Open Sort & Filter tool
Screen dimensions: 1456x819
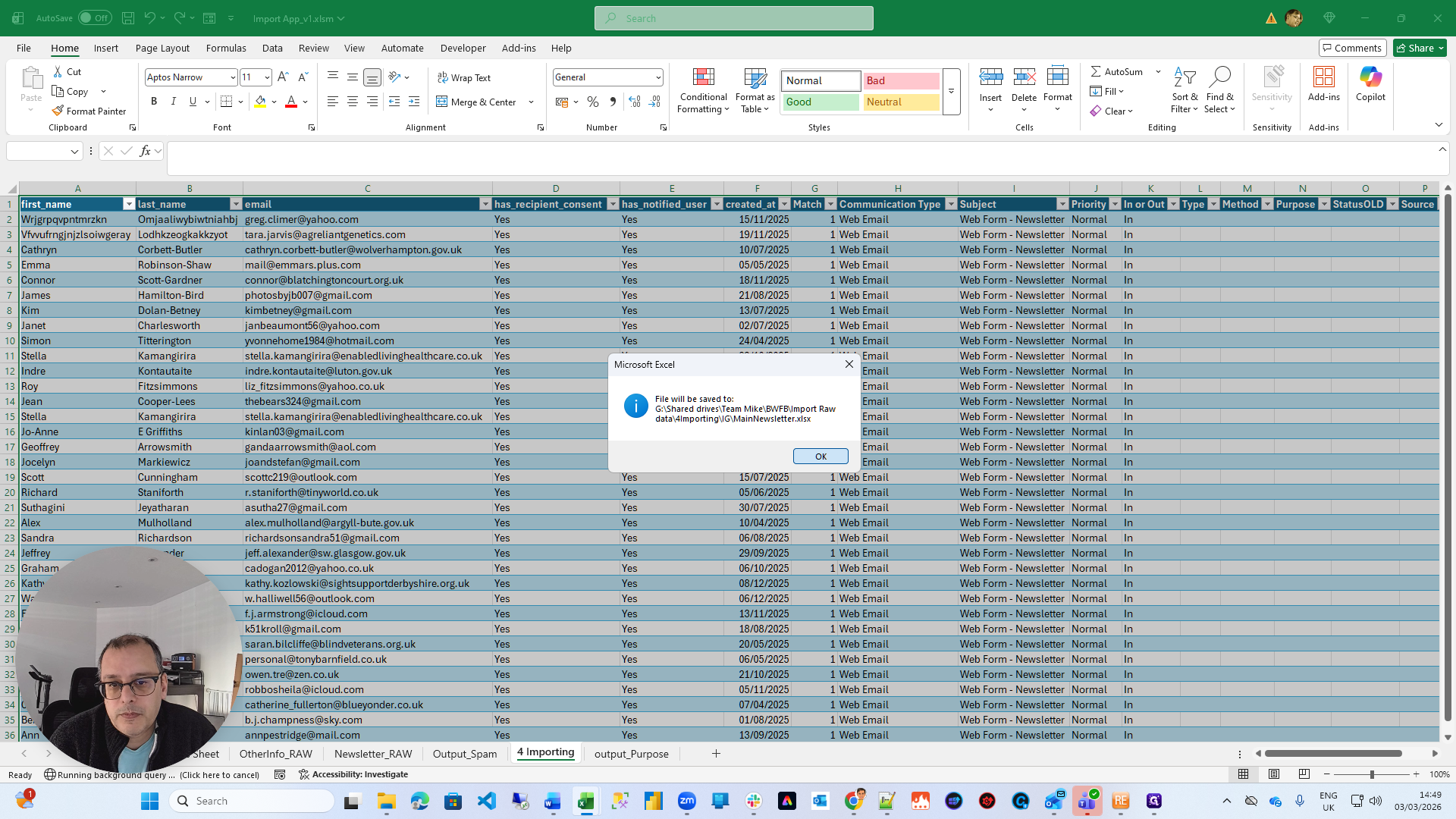[1185, 78]
